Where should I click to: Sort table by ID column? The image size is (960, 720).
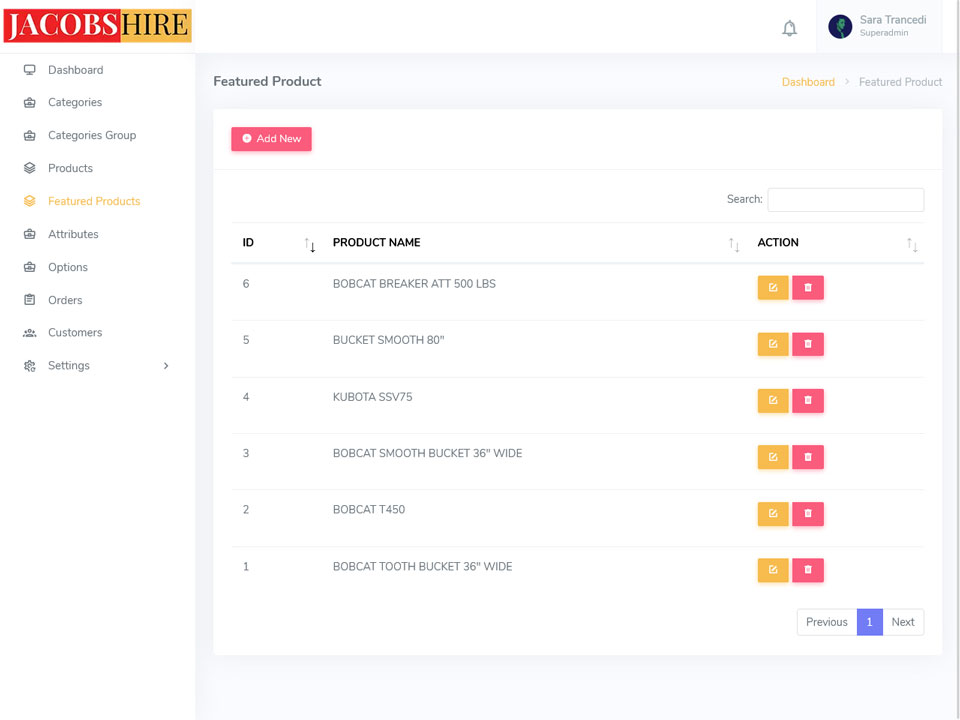(277, 243)
